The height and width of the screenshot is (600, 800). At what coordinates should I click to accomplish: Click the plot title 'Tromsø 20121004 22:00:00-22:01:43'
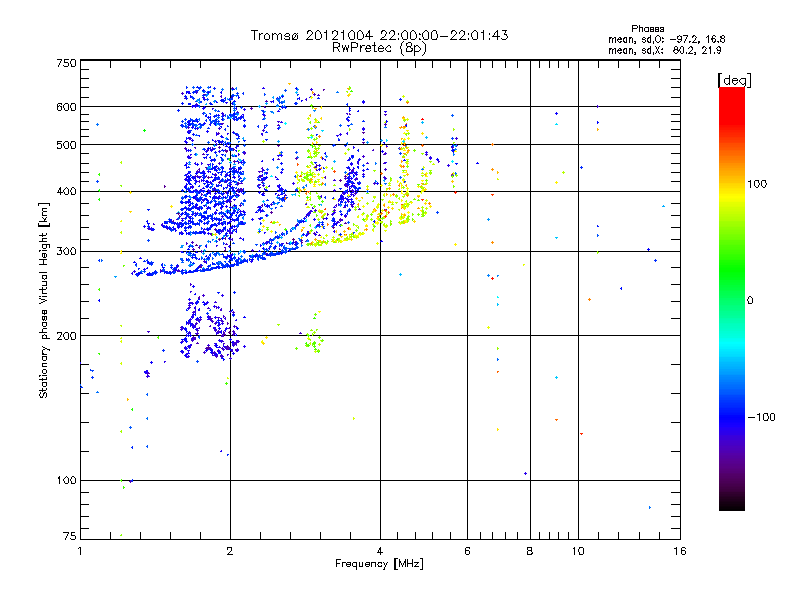point(379,35)
